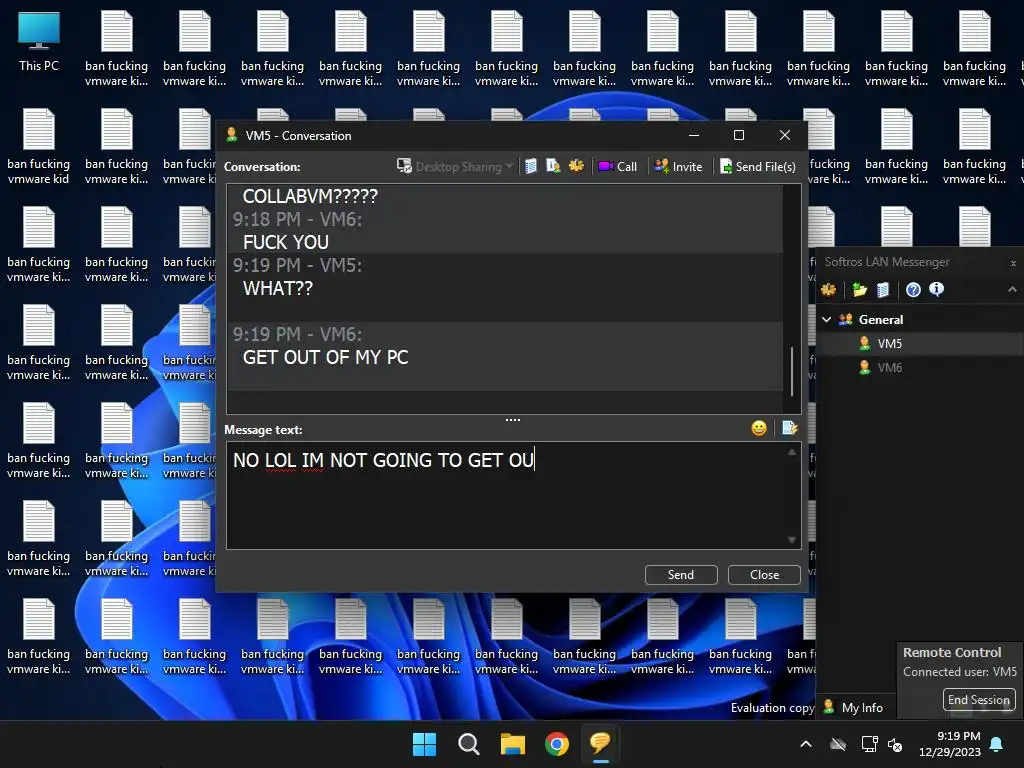Open user info icon in conversation toolbar

pos(553,166)
